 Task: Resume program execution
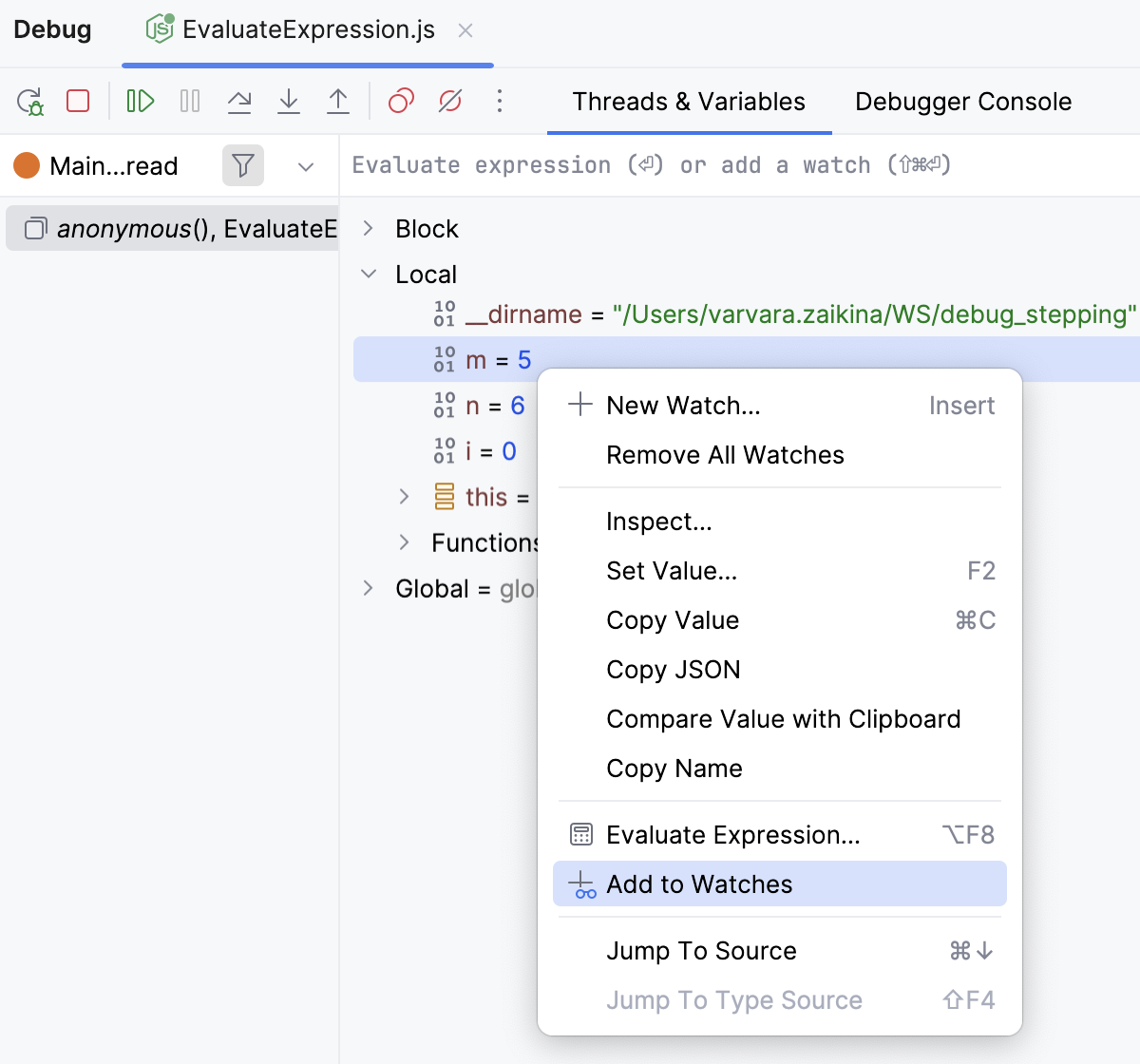(141, 101)
